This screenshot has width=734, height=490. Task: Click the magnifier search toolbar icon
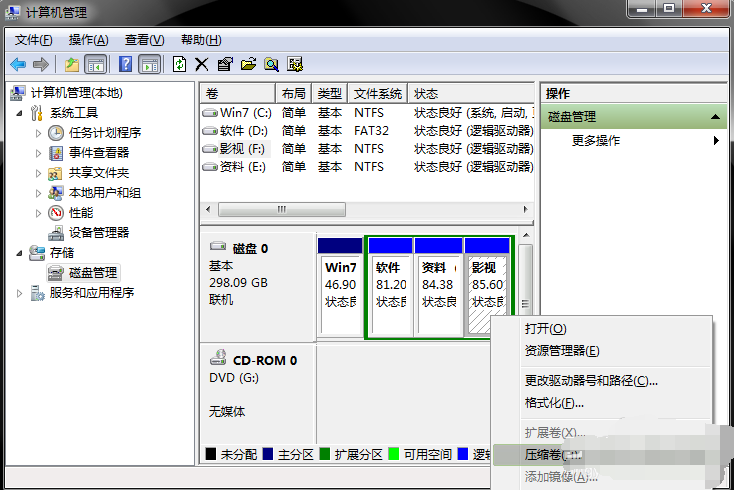[x=271, y=64]
